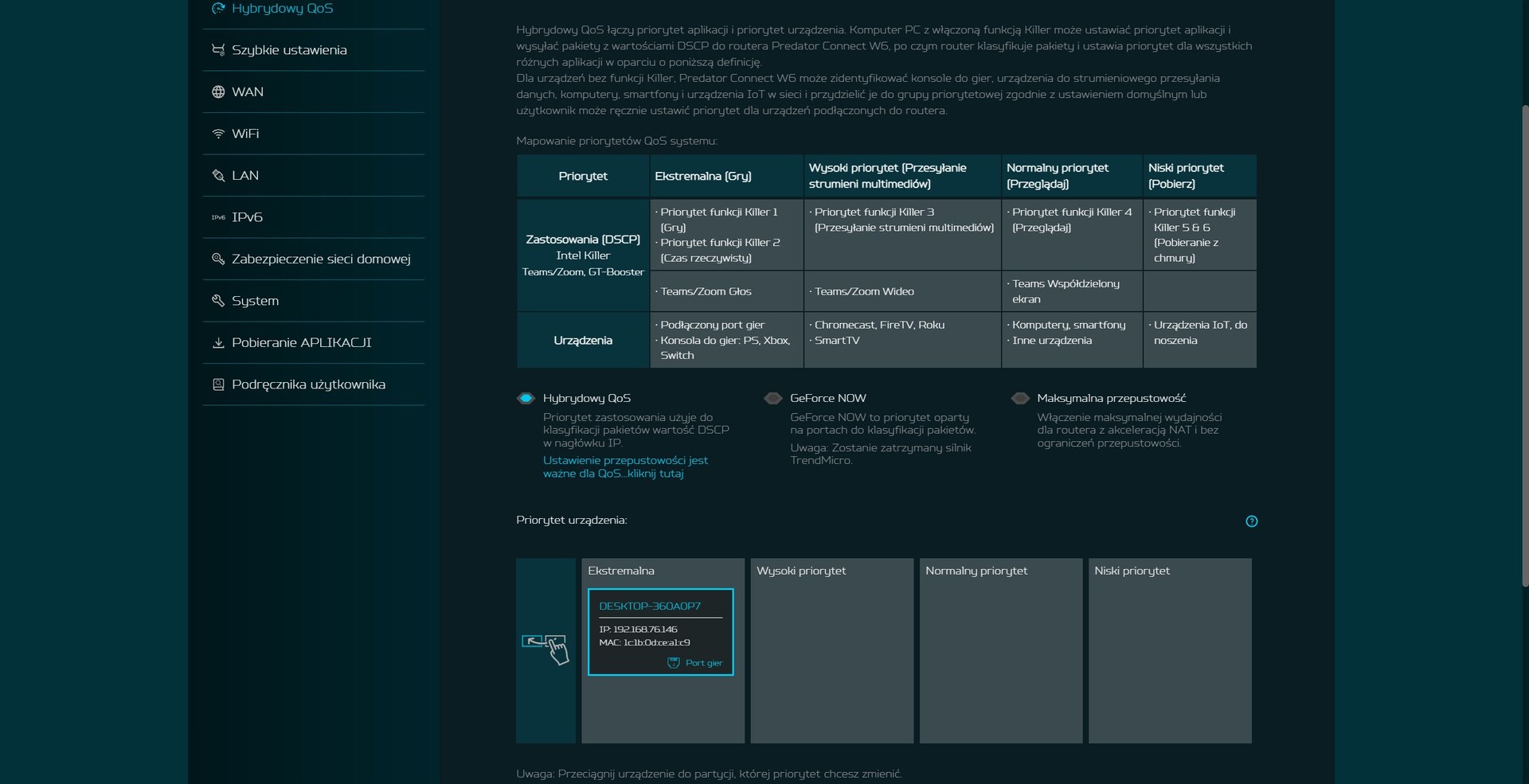Select the GeForce NOW mode radio

772,399
